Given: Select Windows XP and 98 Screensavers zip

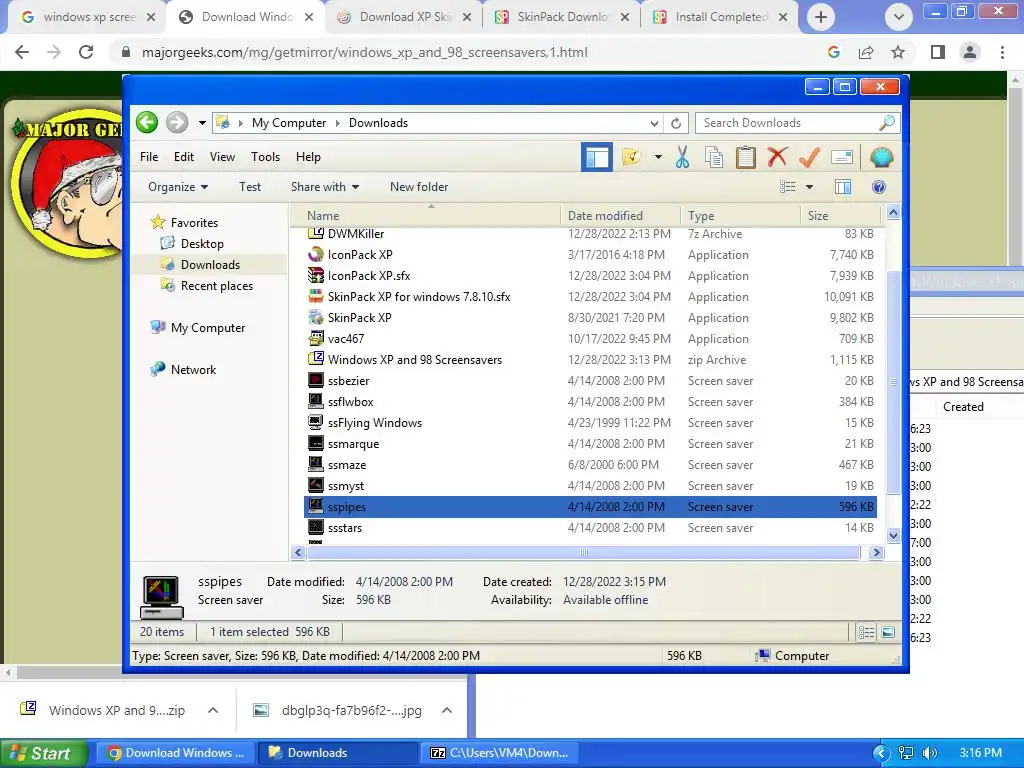Looking at the screenshot, I should (x=590, y=359).
